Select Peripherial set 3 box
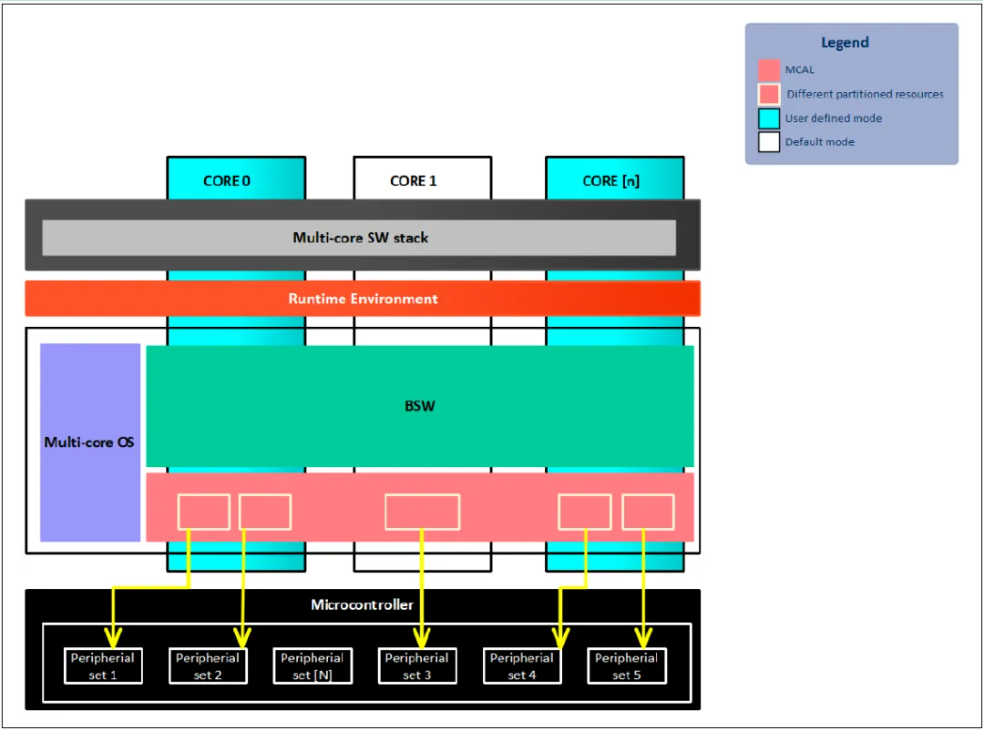This screenshot has width=983, height=729. point(418,666)
